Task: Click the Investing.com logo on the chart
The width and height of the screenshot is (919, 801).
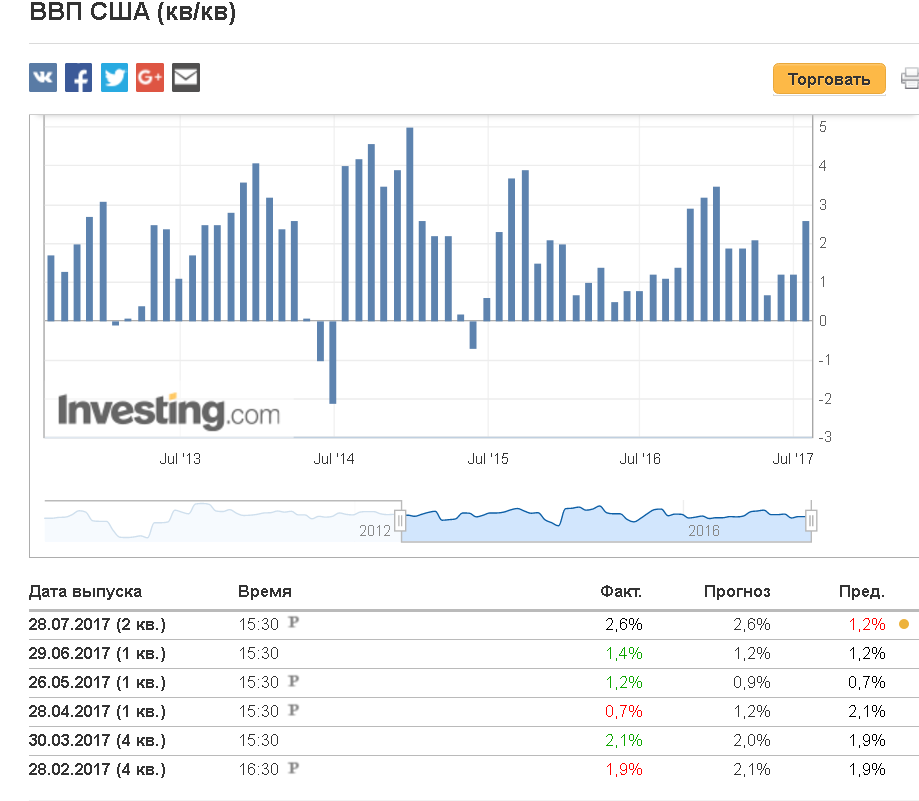Action: click(169, 411)
